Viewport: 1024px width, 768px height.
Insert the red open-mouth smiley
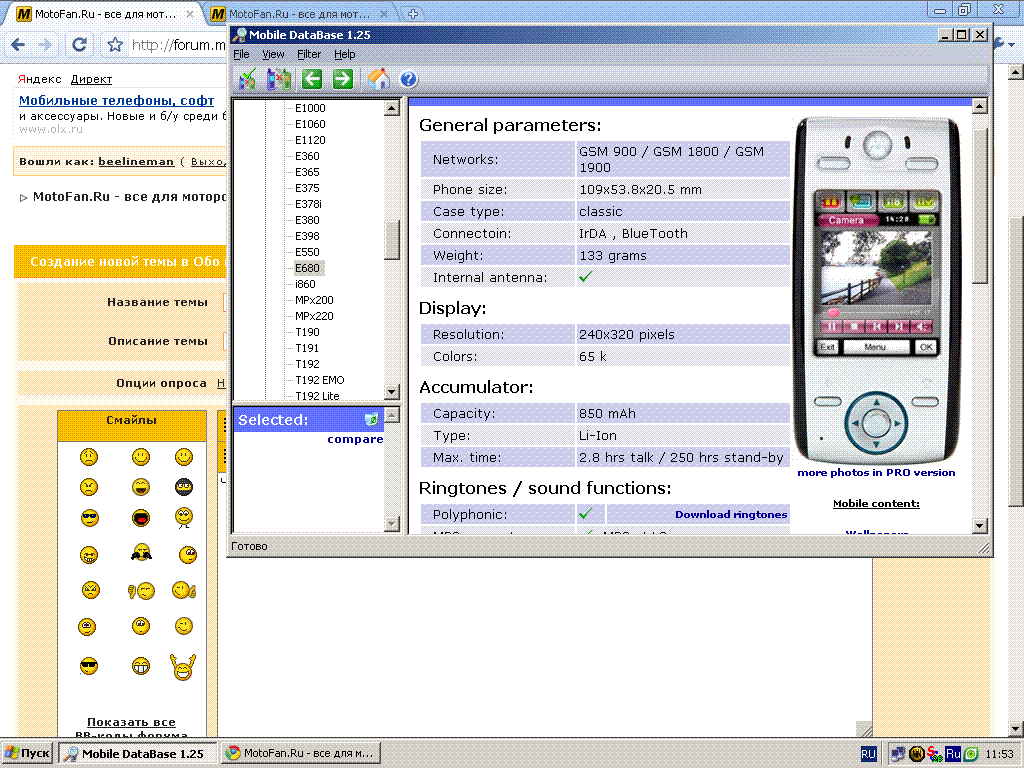click(x=140, y=518)
